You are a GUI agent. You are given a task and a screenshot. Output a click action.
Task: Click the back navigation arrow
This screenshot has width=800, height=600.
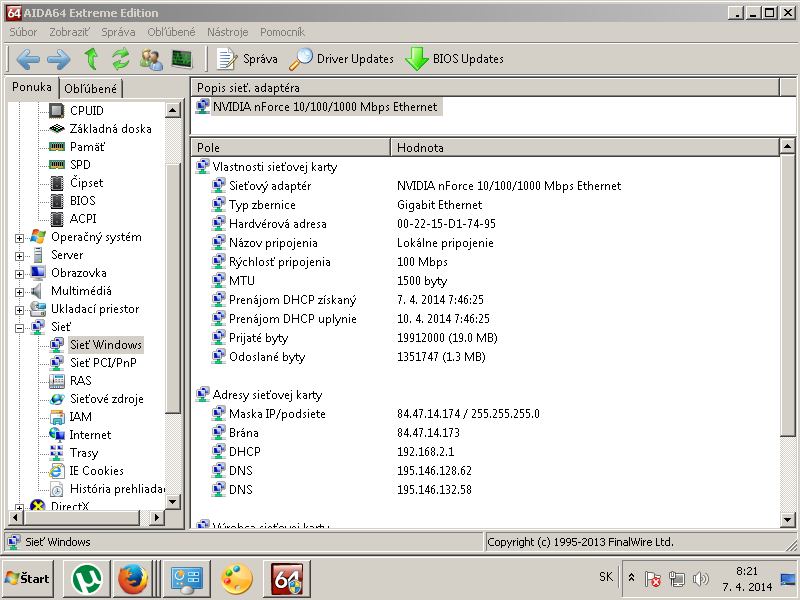(28, 59)
